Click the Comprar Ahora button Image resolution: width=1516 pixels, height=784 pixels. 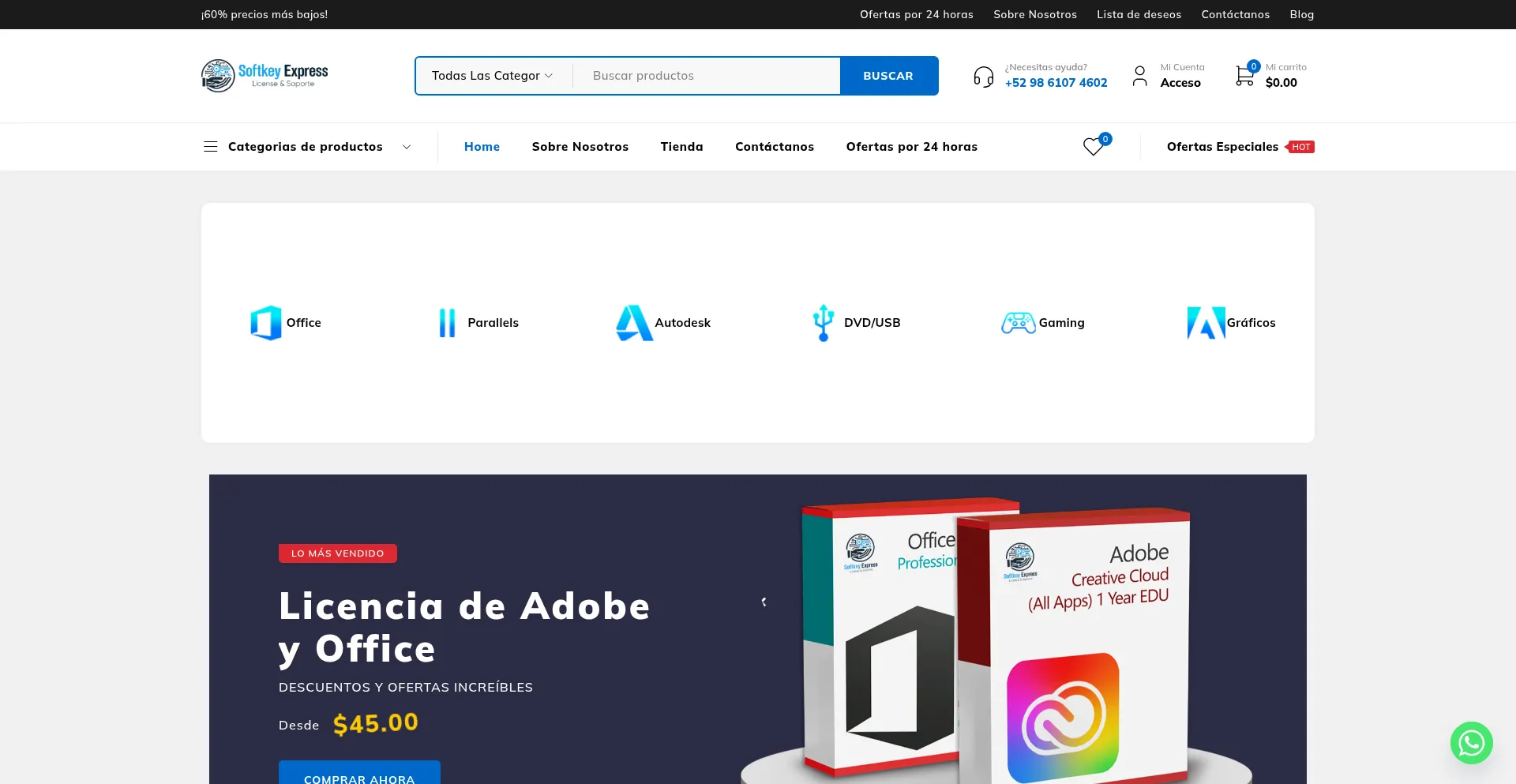(359, 774)
